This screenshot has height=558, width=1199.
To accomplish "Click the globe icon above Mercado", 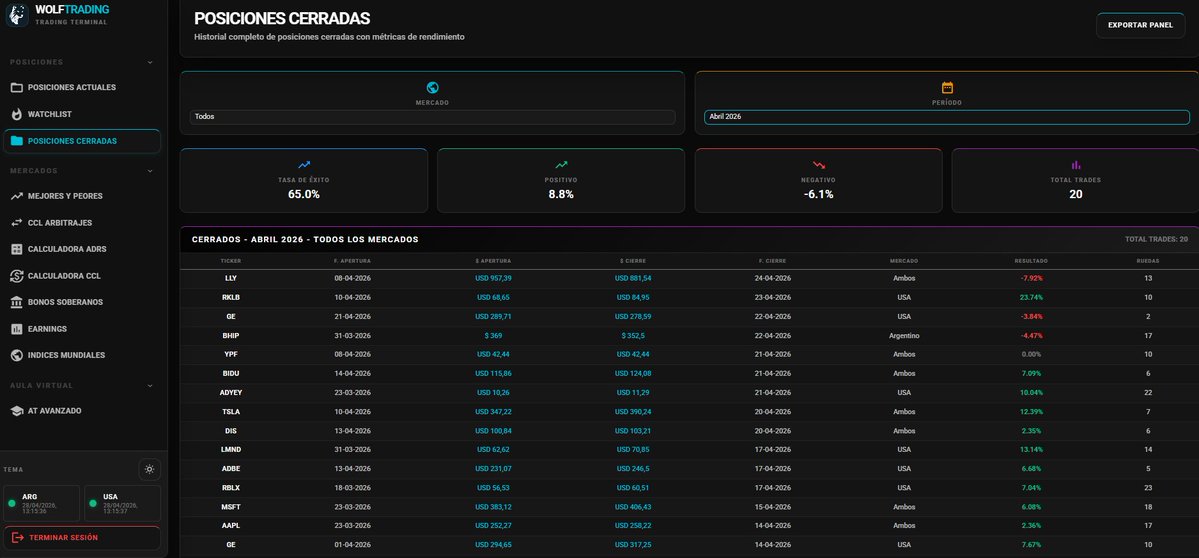I will [432, 88].
